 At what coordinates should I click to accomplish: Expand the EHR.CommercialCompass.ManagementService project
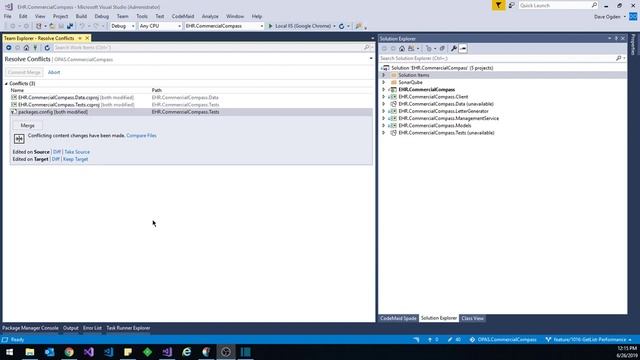pos(383,118)
